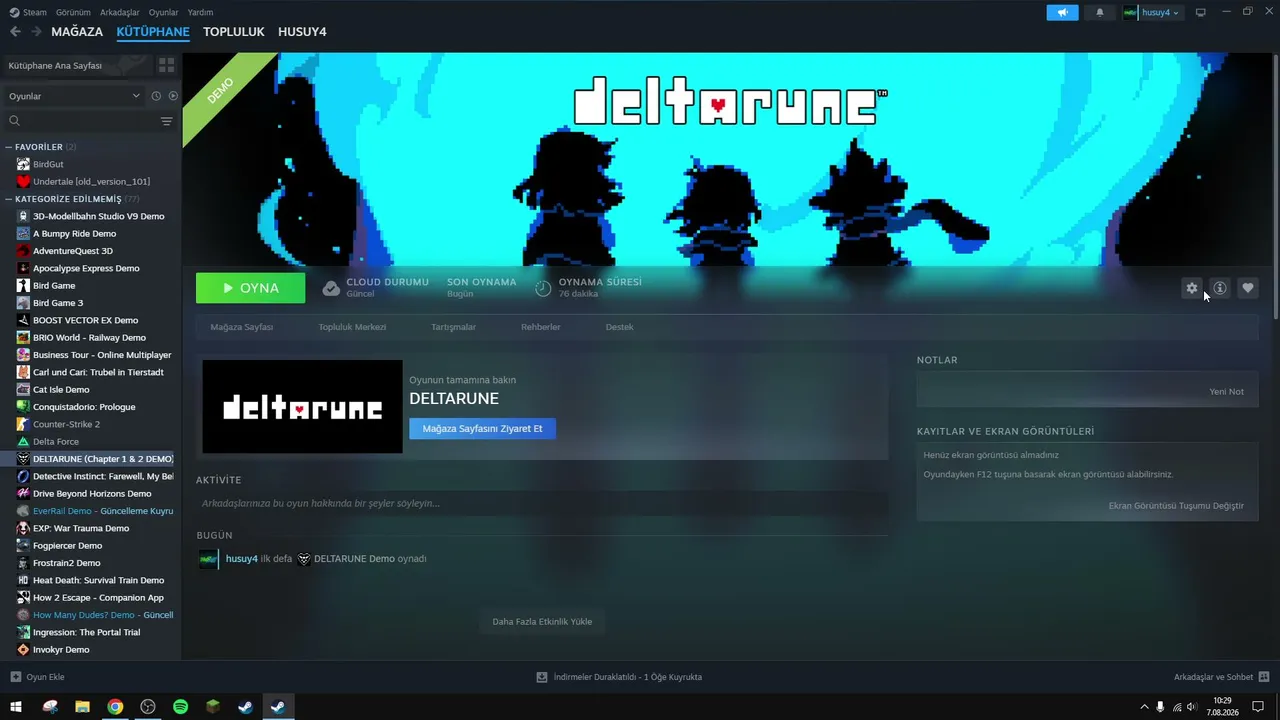
Task: Click the green OYNA play button
Action: pyautogui.click(x=251, y=288)
